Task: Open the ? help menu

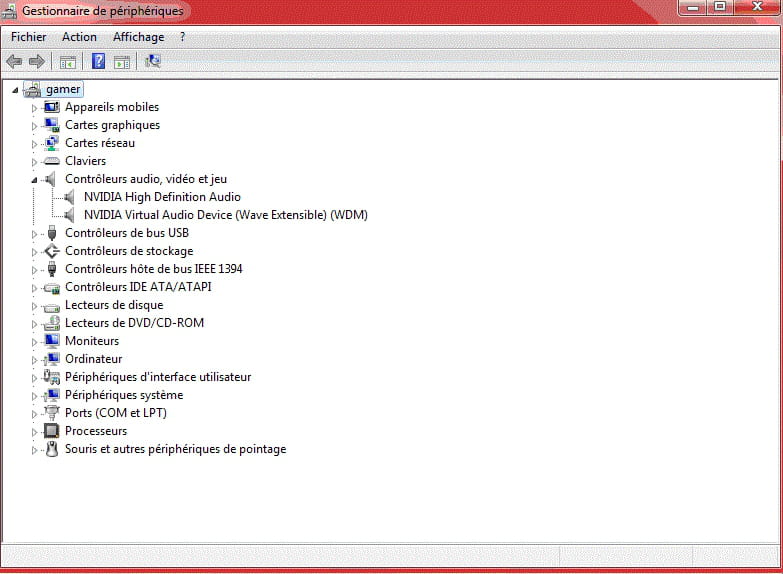Action: [182, 37]
